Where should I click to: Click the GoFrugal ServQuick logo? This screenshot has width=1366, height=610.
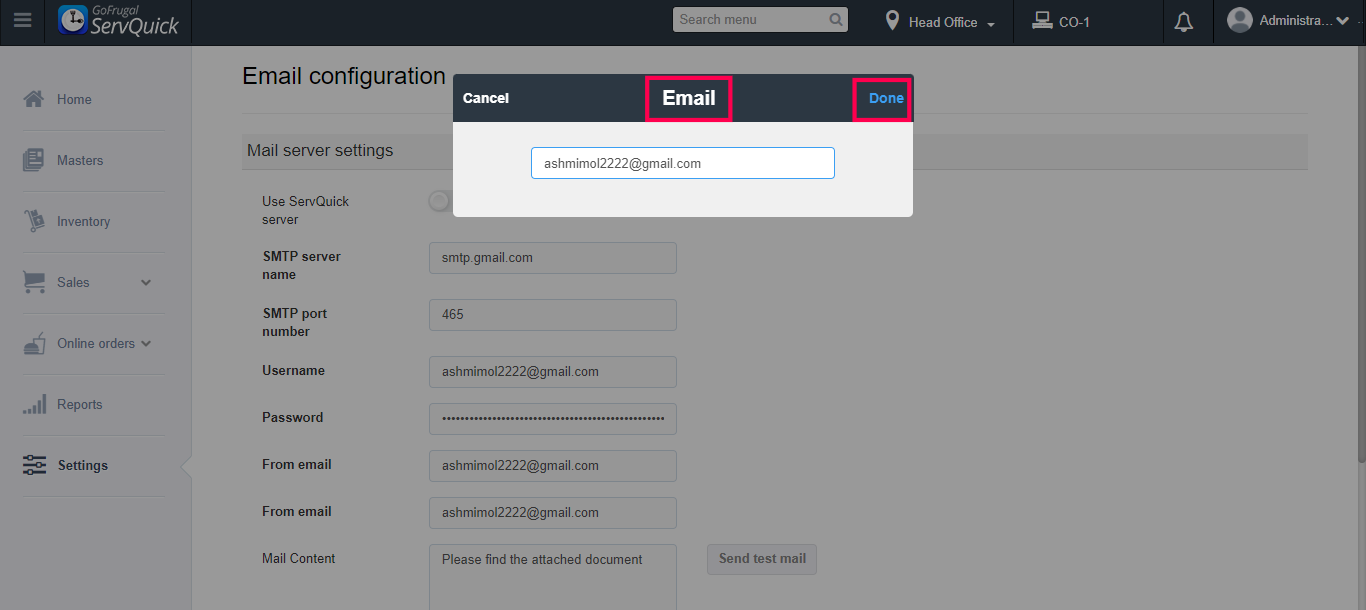click(119, 21)
